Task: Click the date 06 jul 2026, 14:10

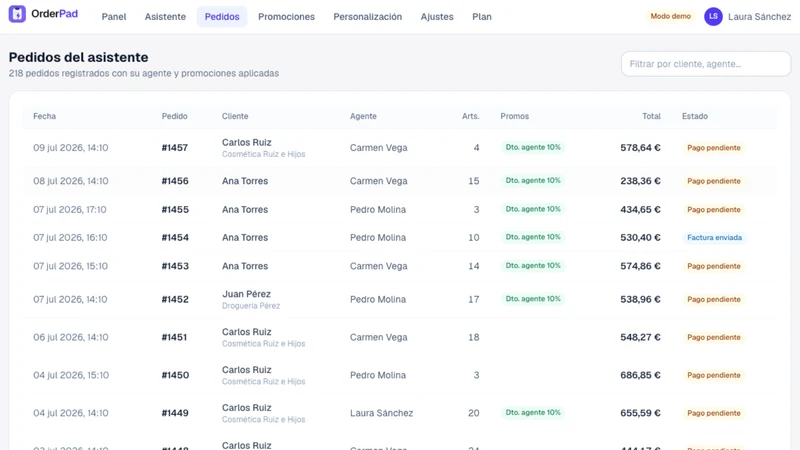Action: pyautogui.click(x=70, y=337)
